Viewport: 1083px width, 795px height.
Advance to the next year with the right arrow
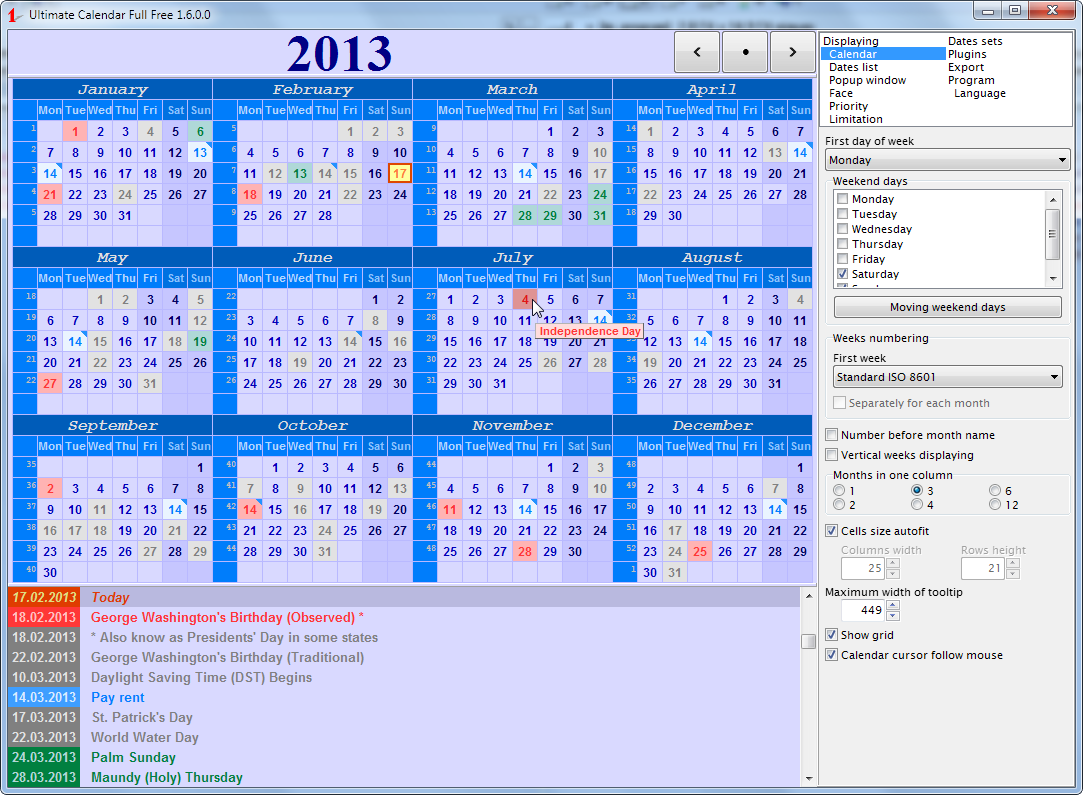793,52
